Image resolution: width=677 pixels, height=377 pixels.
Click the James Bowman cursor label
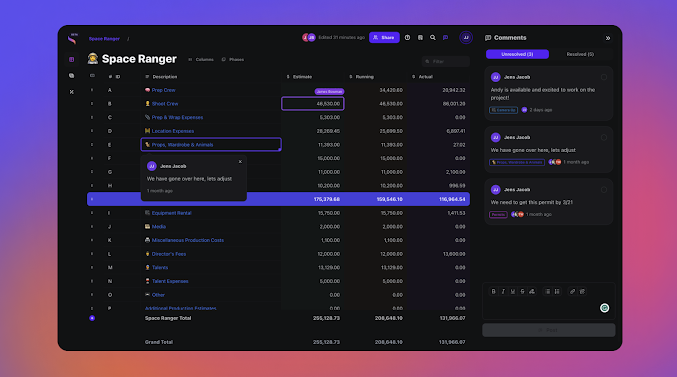coord(329,92)
